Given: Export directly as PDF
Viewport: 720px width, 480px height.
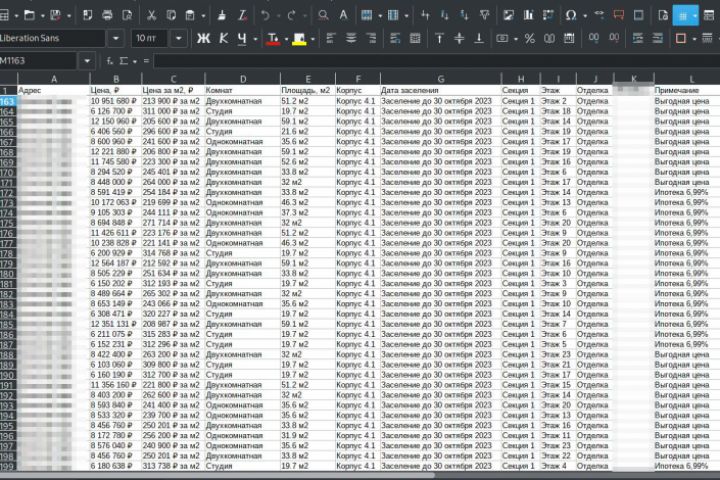Looking at the screenshot, I should (x=87, y=15).
